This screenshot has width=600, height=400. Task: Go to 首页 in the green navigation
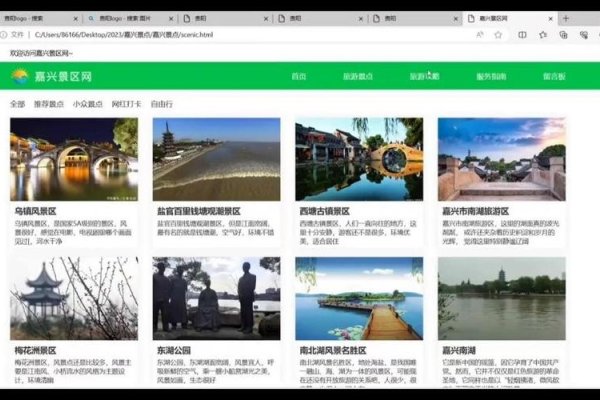[x=299, y=76]
